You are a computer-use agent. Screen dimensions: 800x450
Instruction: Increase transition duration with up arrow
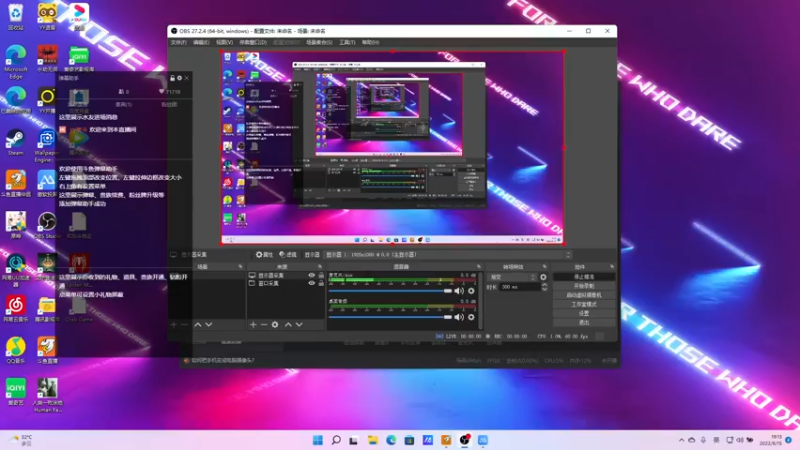pyautogui.click(x=544, y=285)
